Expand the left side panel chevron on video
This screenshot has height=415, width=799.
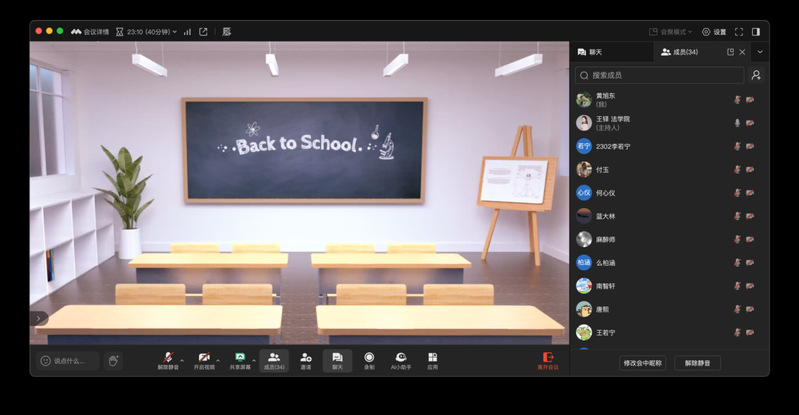pos(39,318)
